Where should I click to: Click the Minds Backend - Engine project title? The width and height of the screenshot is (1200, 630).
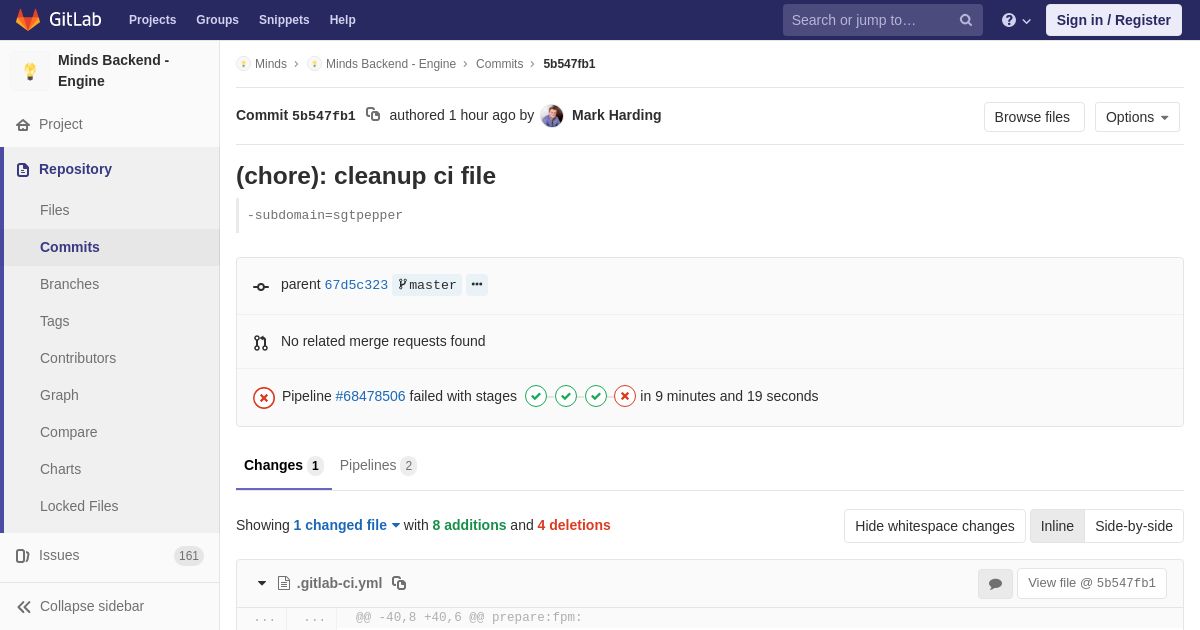[114, 71]
